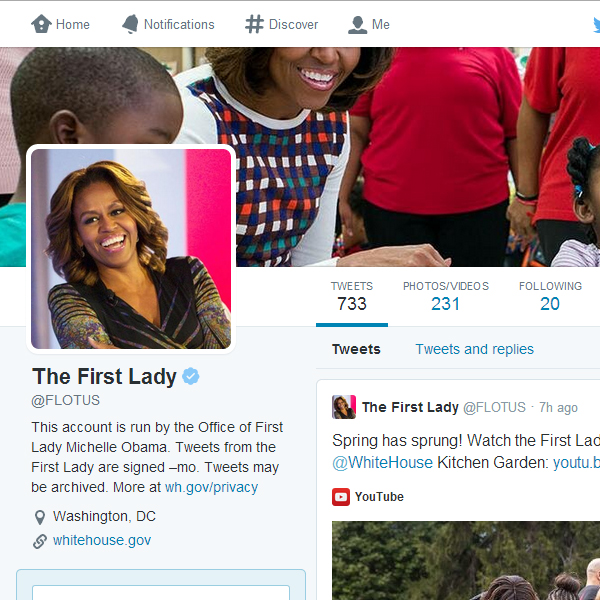Viewport: 600px width, 600px height.
Task: Open Notifications via the bell icon
Action: tap(130, 24)
